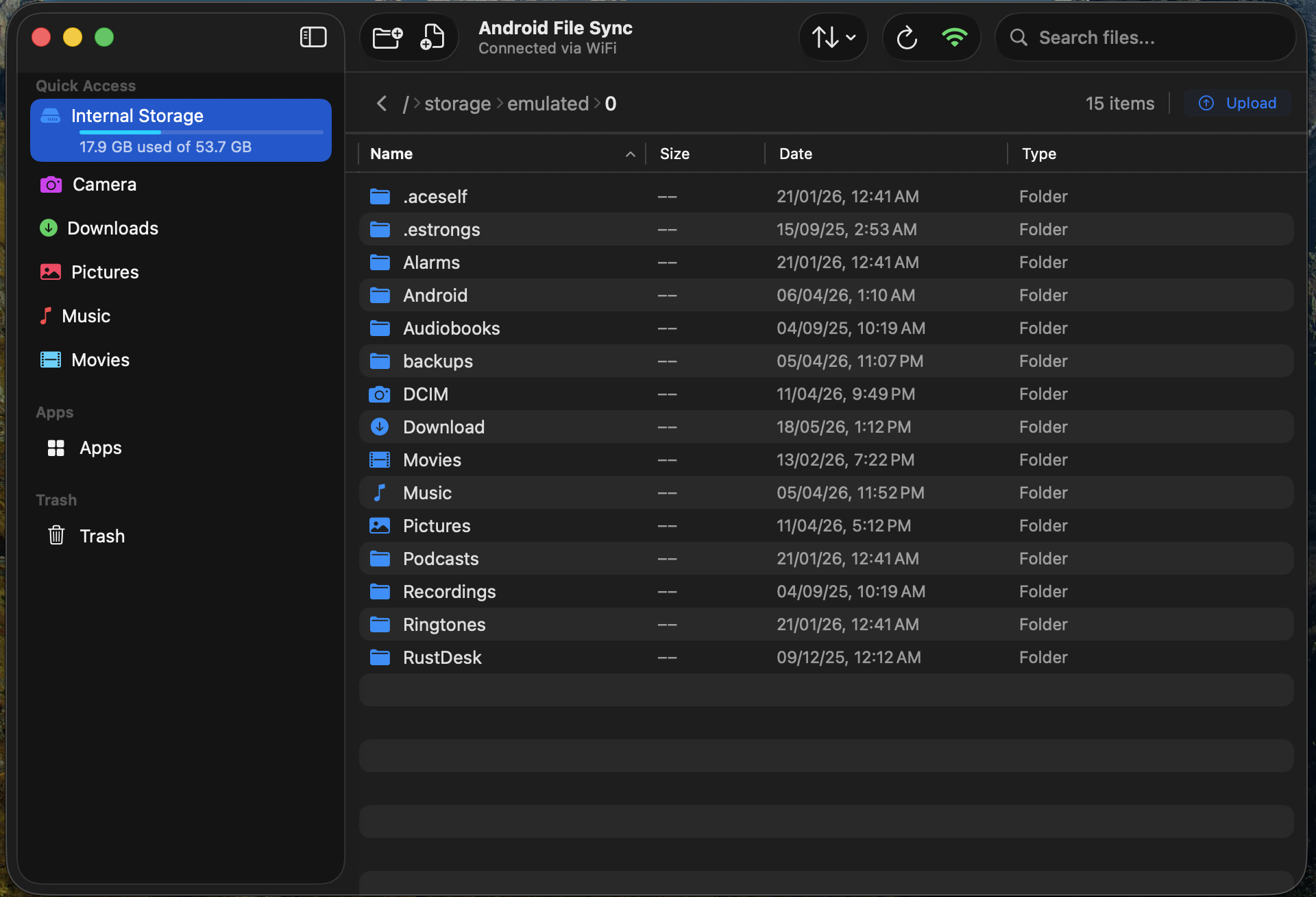Refresh the file list
Viewport: 1316px width, 897px height.
[x=907, y=37]
